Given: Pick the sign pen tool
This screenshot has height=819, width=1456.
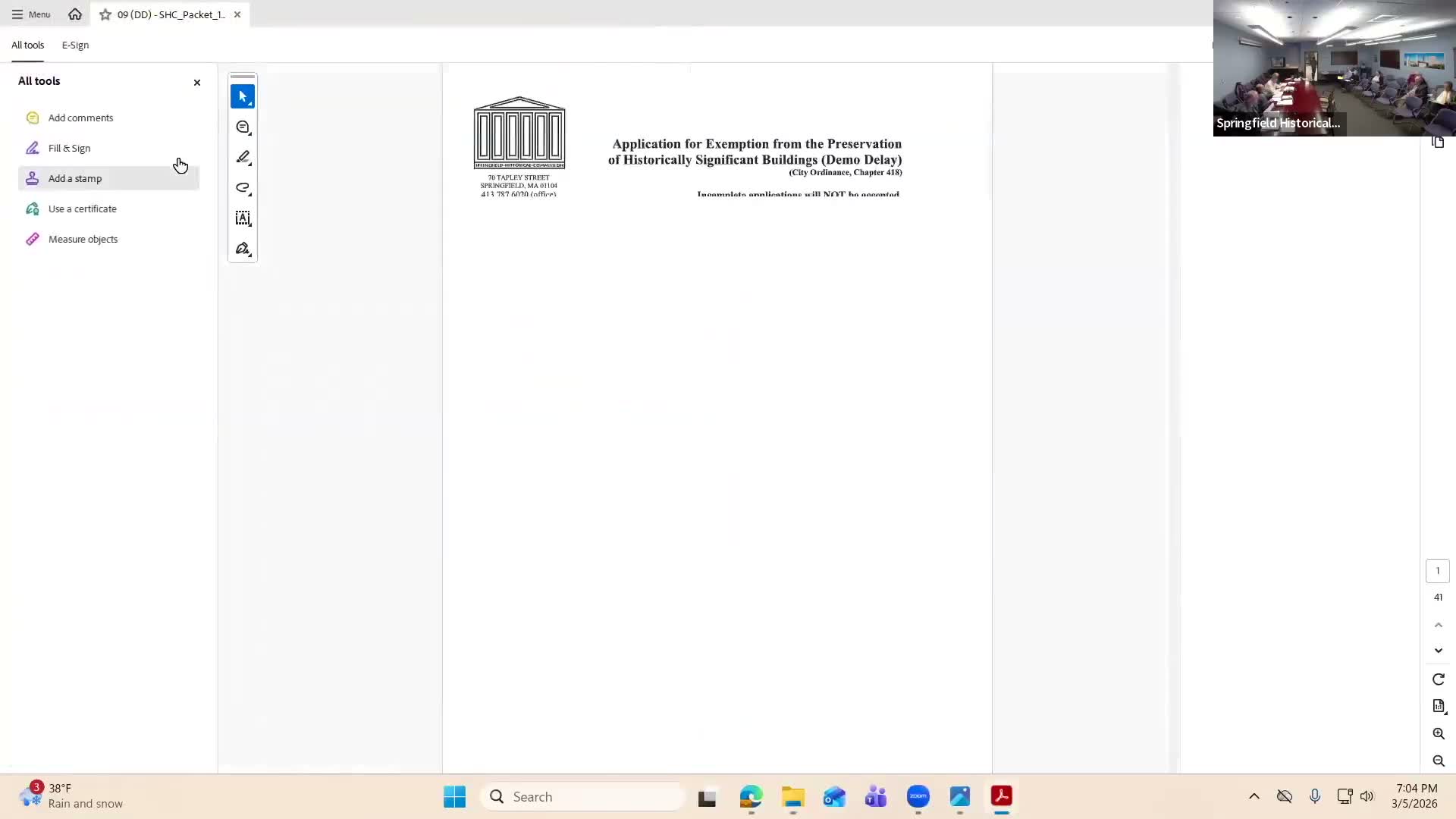Looking at the screenshot, I should point(243,249).
